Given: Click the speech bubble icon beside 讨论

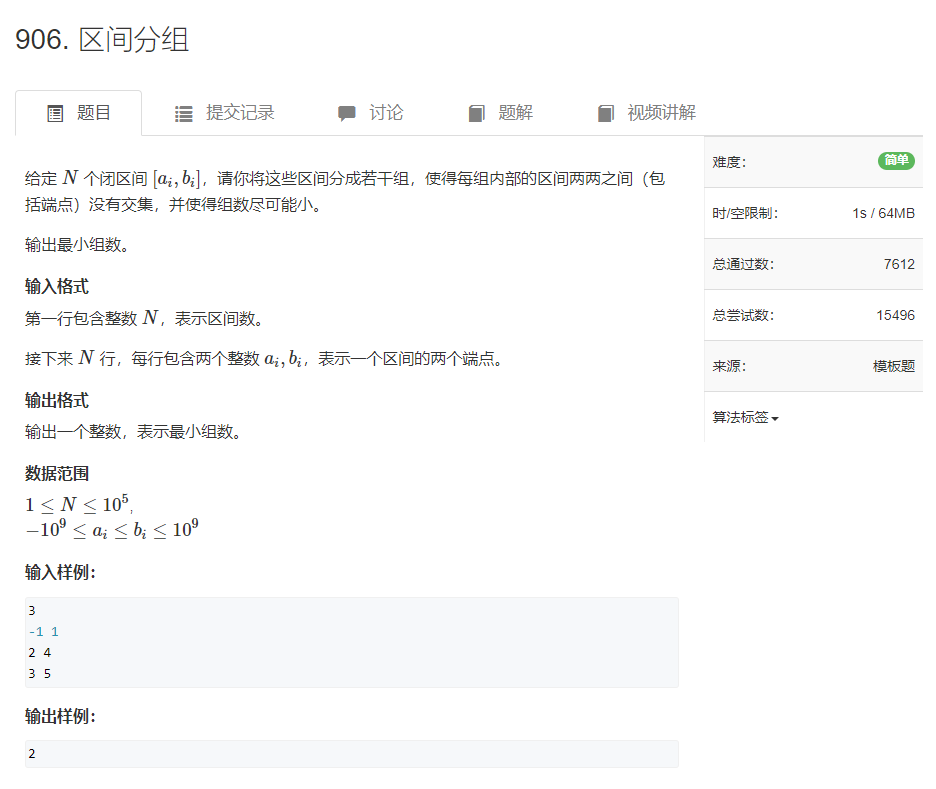Looking at the screenshot, I should (348, 113).
